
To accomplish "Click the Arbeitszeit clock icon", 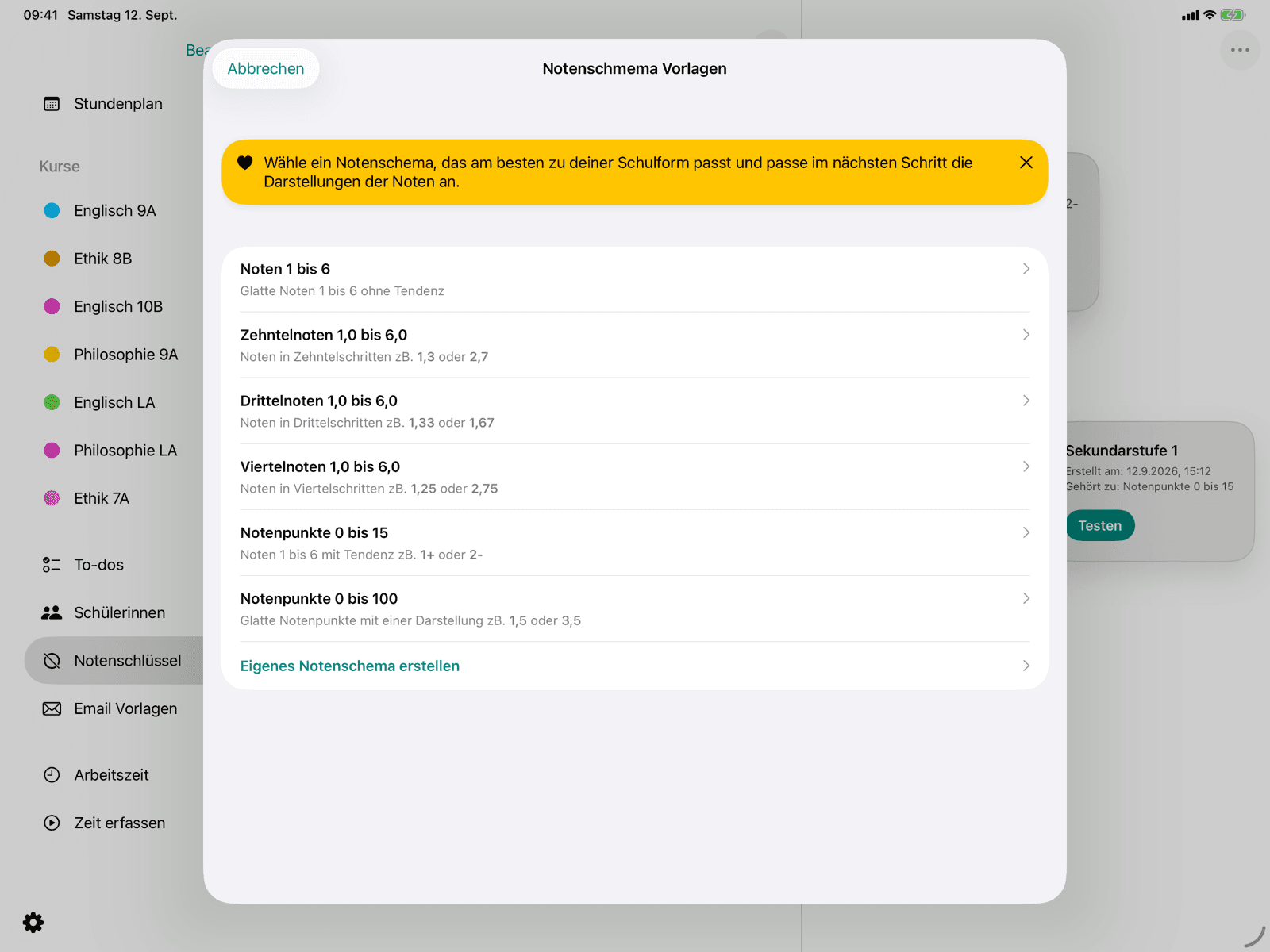I will point(52,775).
